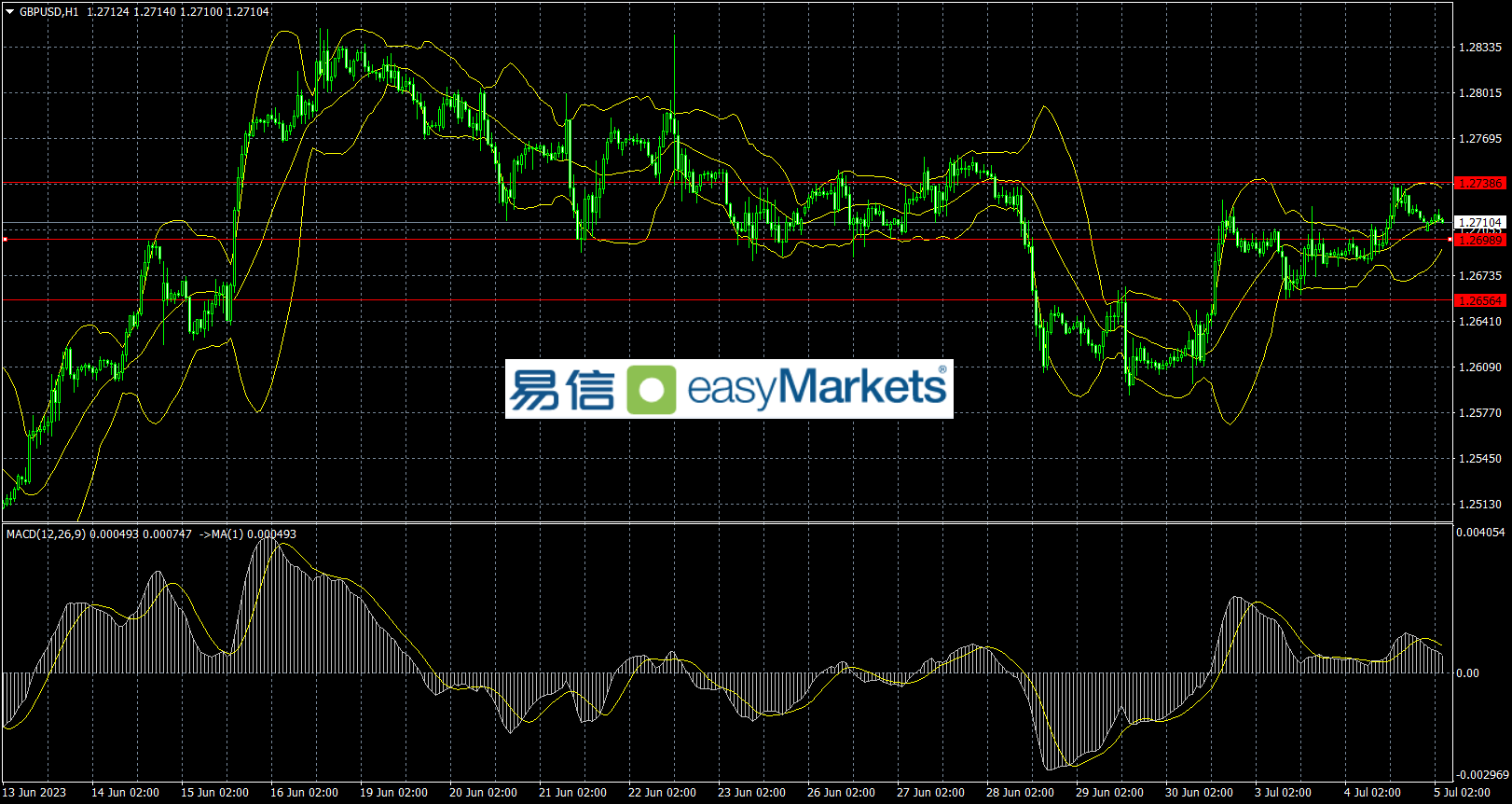Select the red 1.26564 price level tag
The width and height of the screenshot is (1512, 804).
pyautogui.click(x=1480, y=300)
